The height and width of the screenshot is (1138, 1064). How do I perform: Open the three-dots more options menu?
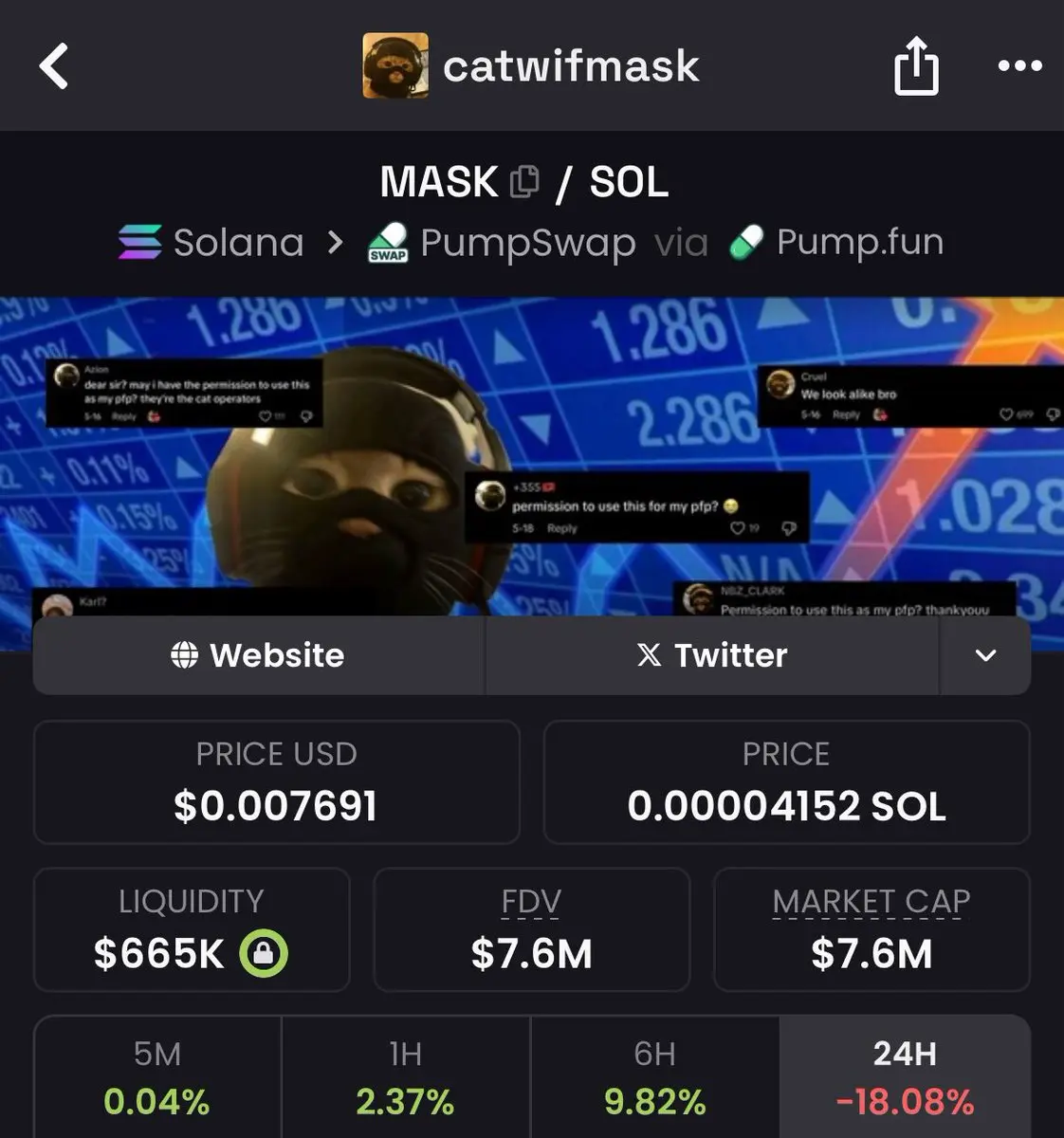coord(1019,65)
